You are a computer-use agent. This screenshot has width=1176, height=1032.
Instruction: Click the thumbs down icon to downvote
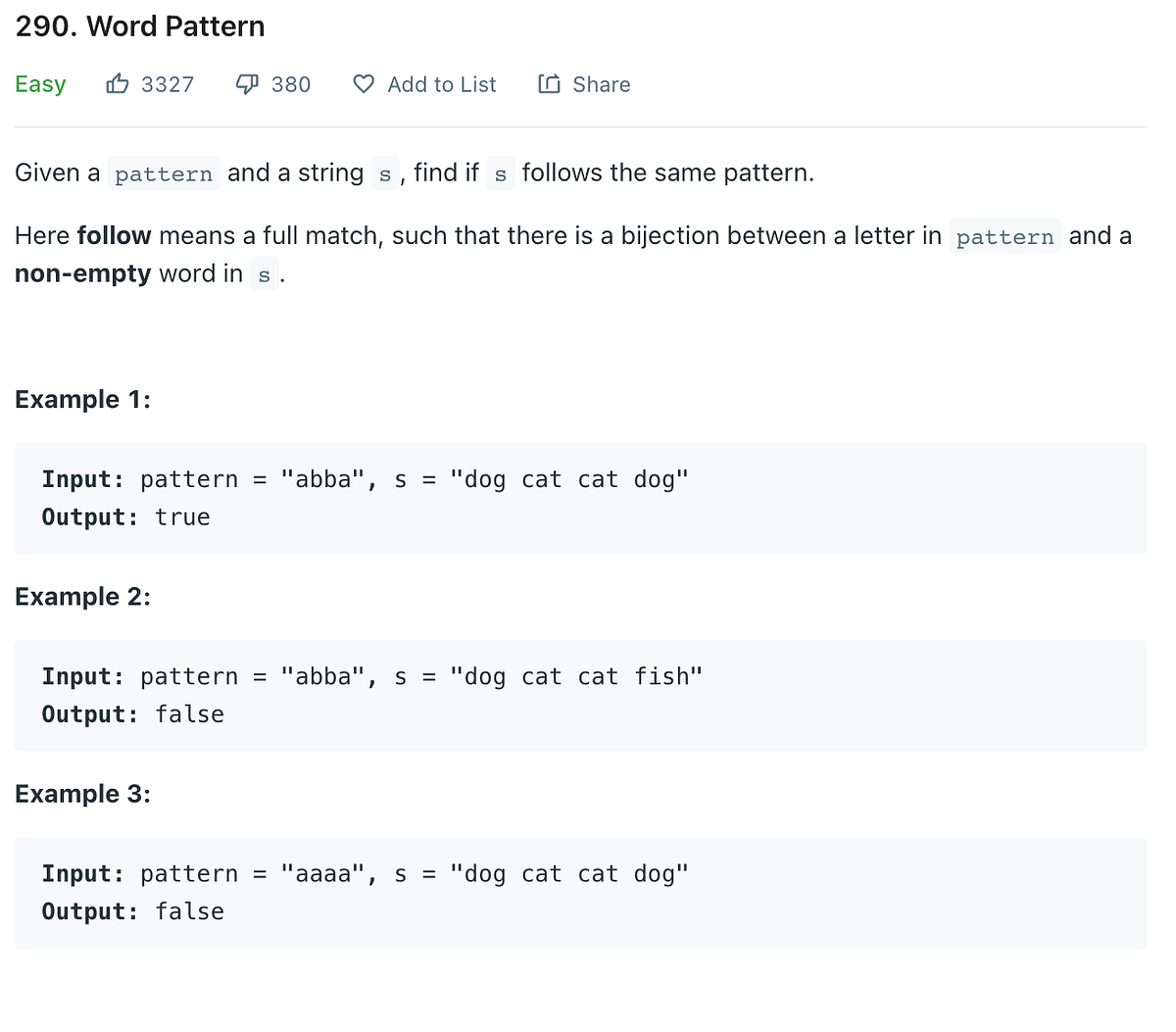(246, 84)
